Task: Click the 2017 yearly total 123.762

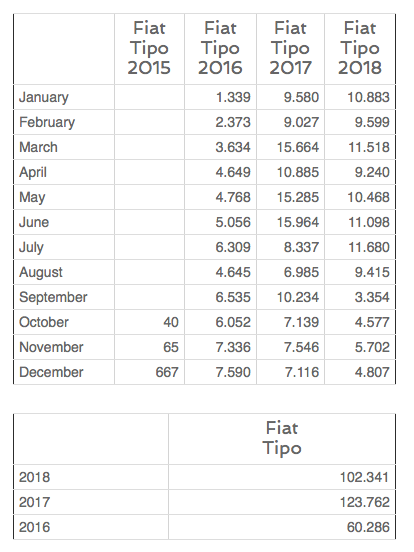Action: click(364, 502)
